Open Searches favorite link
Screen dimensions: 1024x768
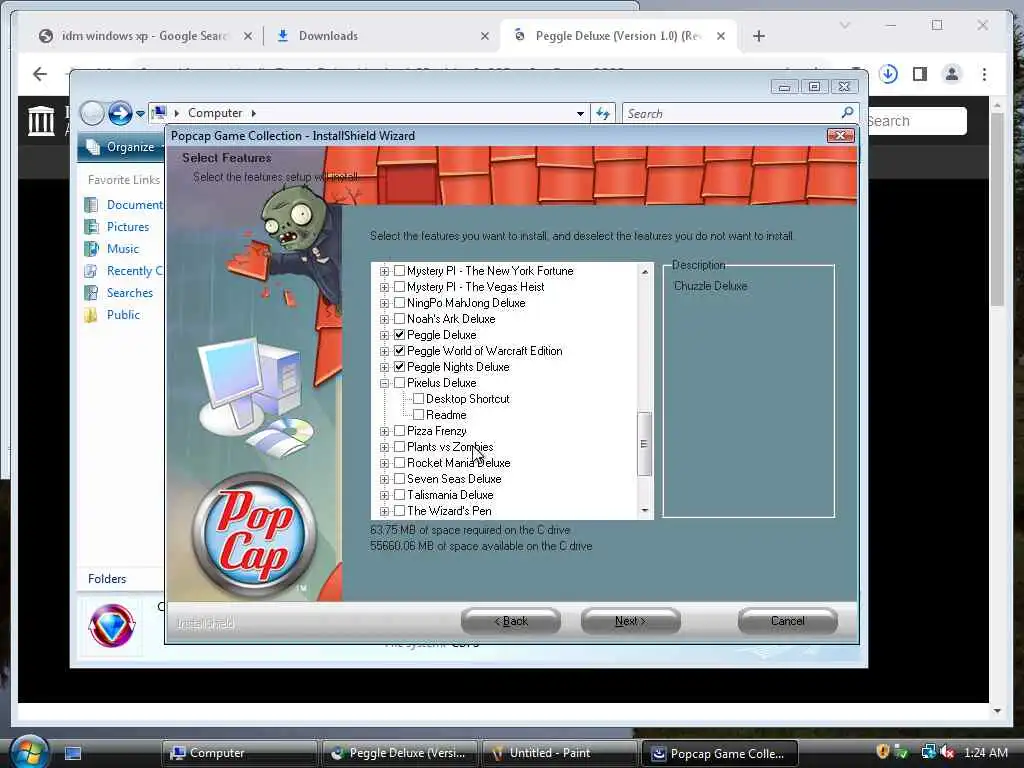(130, 293)
